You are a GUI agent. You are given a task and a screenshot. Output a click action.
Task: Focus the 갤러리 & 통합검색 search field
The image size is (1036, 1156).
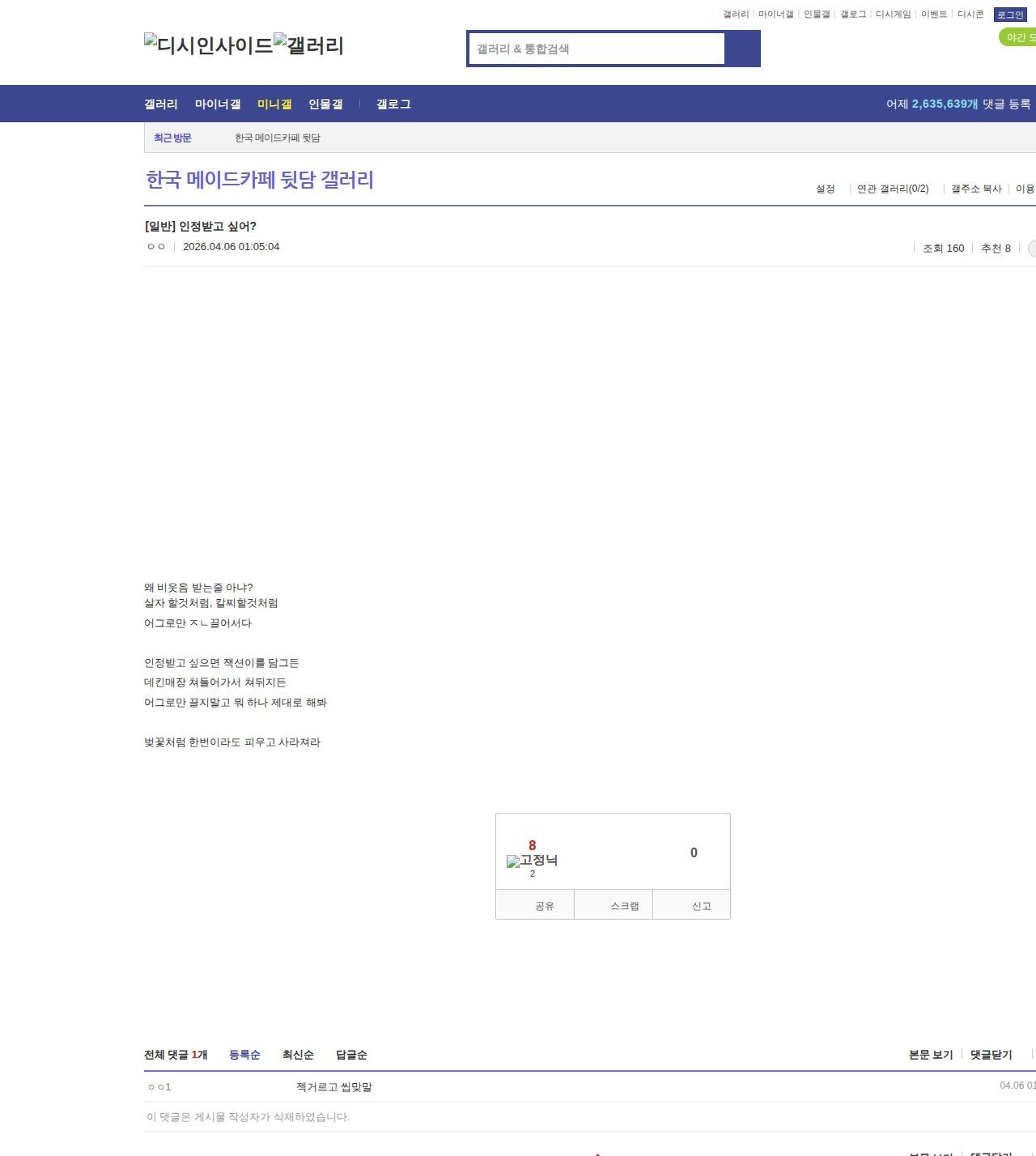597,49
